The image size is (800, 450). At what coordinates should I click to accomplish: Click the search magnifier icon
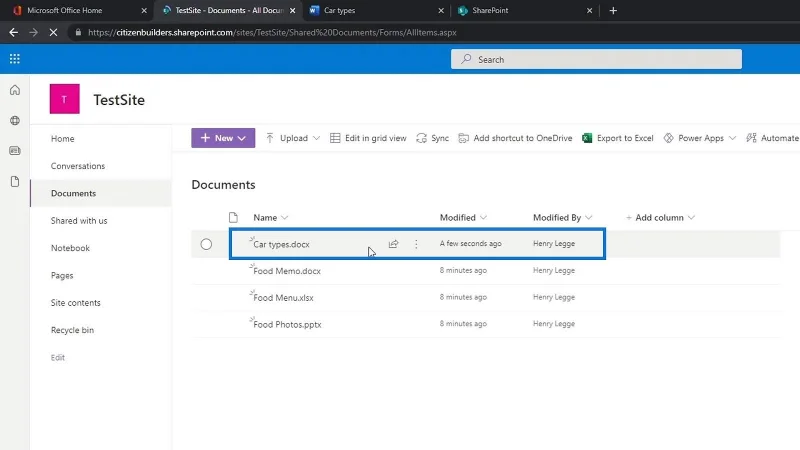point(466,59)
